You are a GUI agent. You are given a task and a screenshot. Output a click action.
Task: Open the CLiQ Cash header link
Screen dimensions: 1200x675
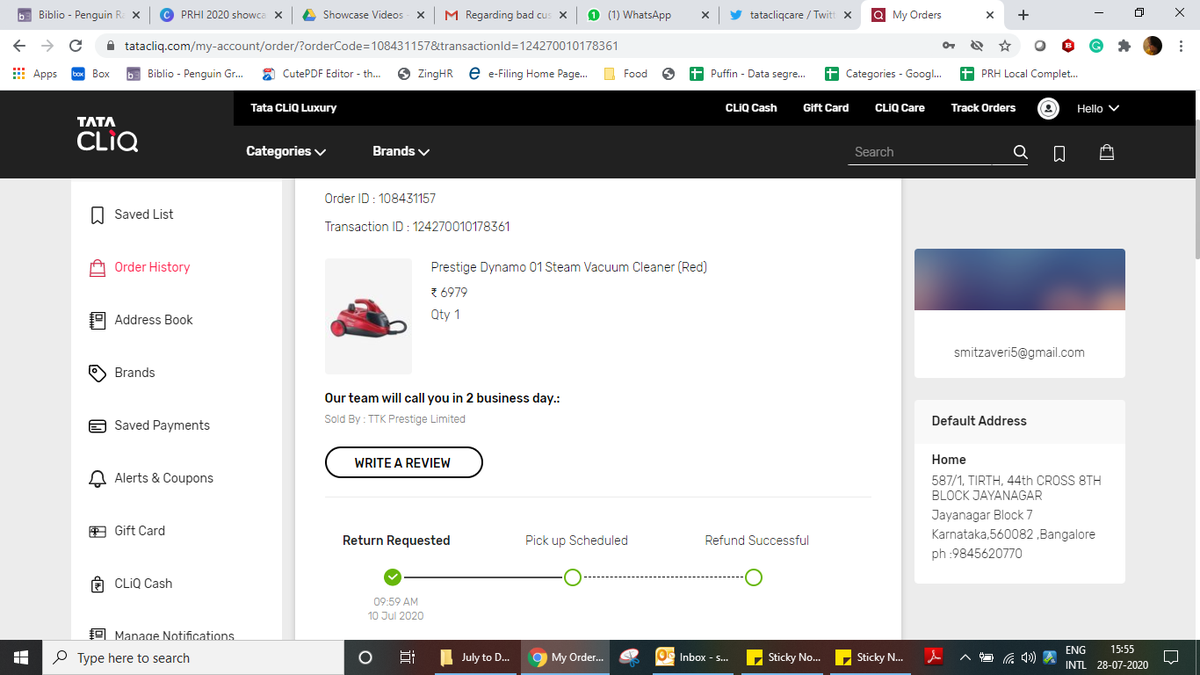(x=751, y=108)
